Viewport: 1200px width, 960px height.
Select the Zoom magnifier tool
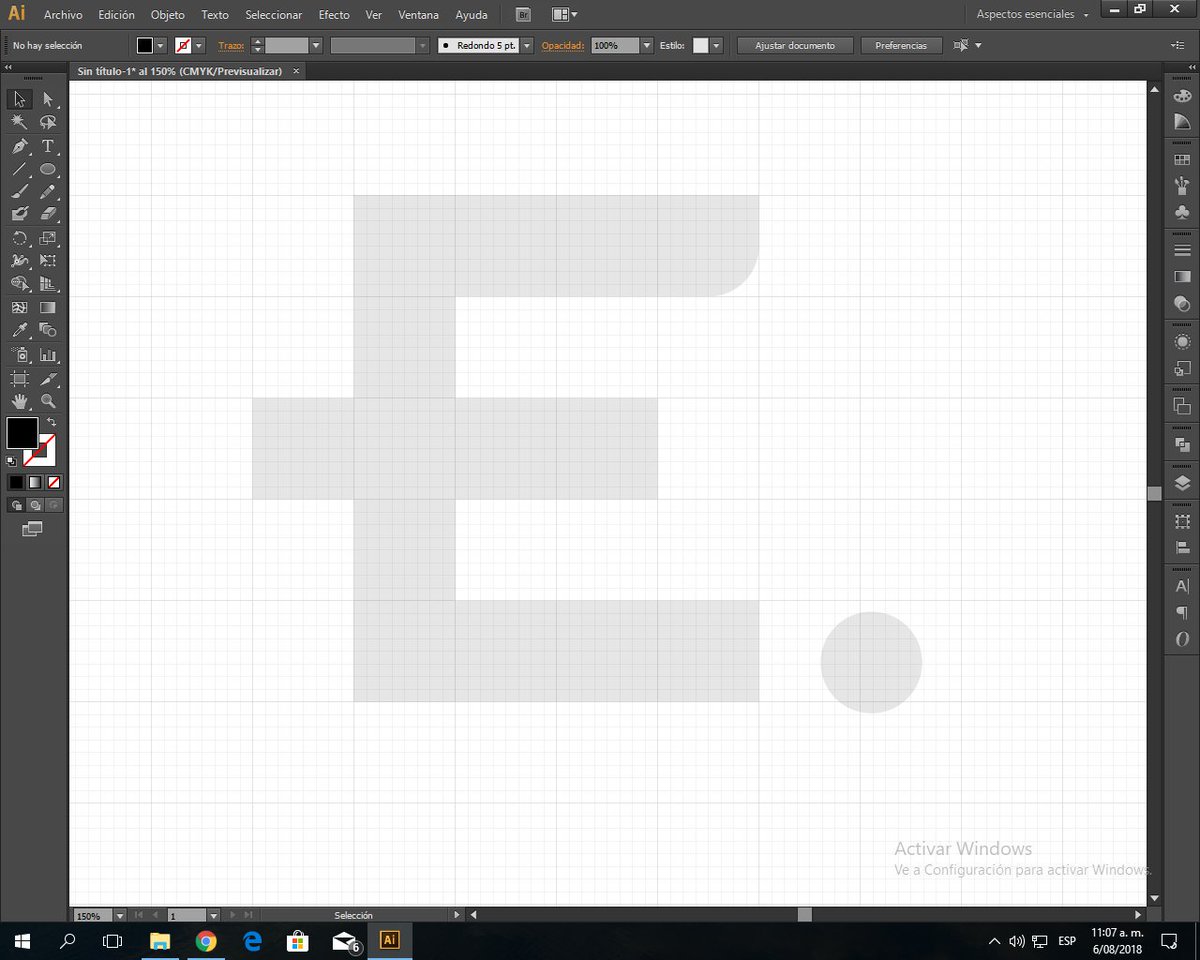coord(48,402)
